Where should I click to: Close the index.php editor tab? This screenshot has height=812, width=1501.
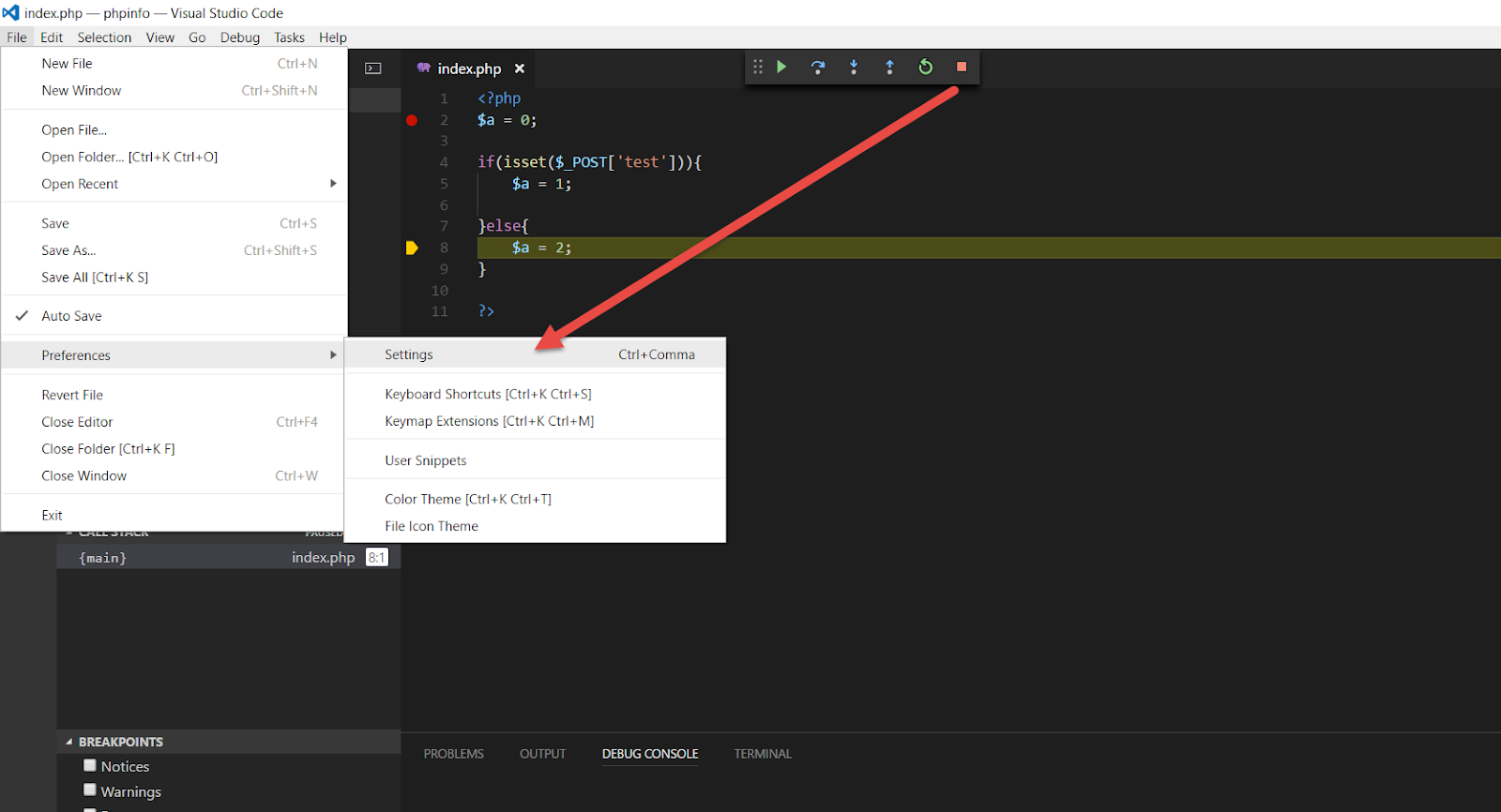(520, 68)
